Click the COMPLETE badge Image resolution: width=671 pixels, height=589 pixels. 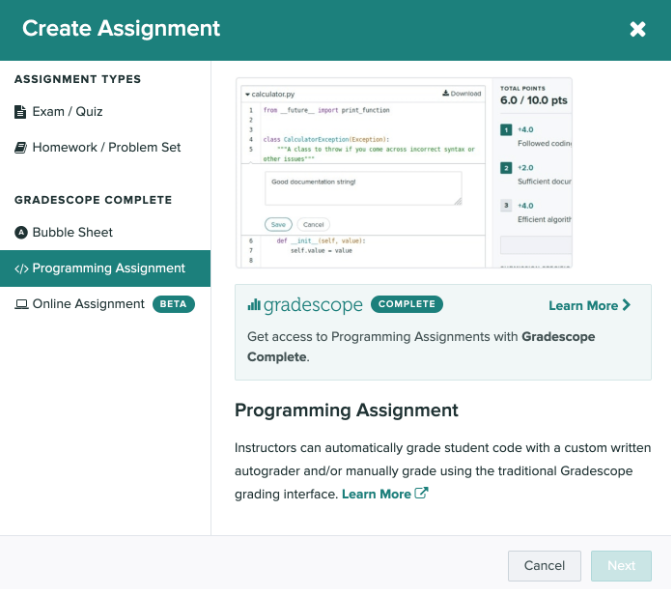tap(407, 304)
